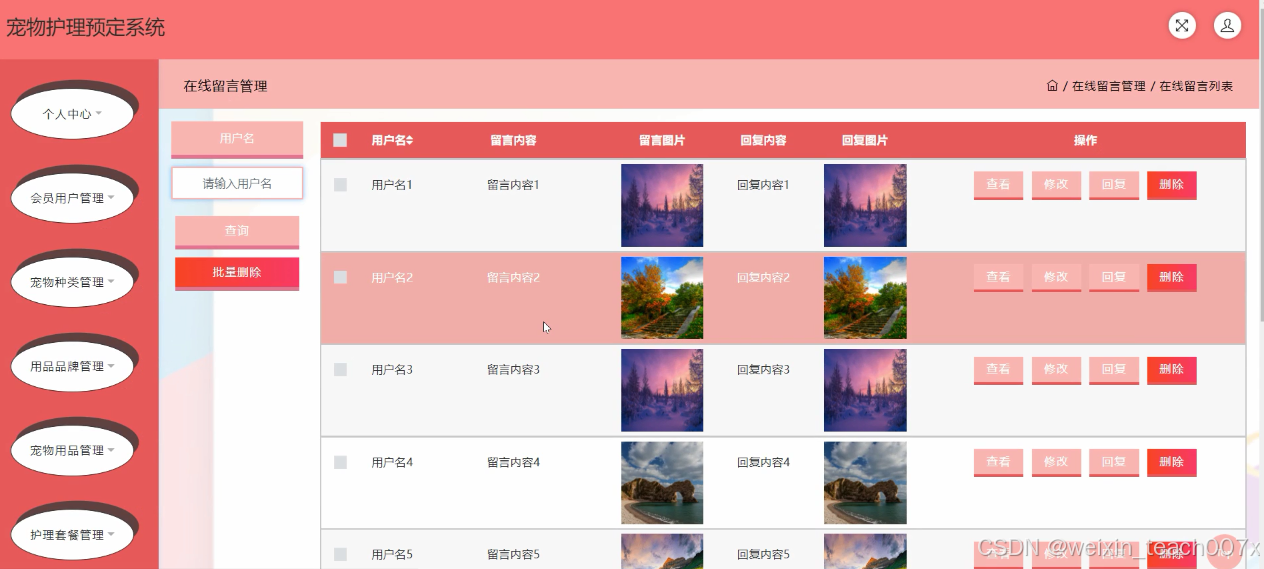Focus the 请输入用户名 input field
Screen dimensions: 1264x569
237,183
